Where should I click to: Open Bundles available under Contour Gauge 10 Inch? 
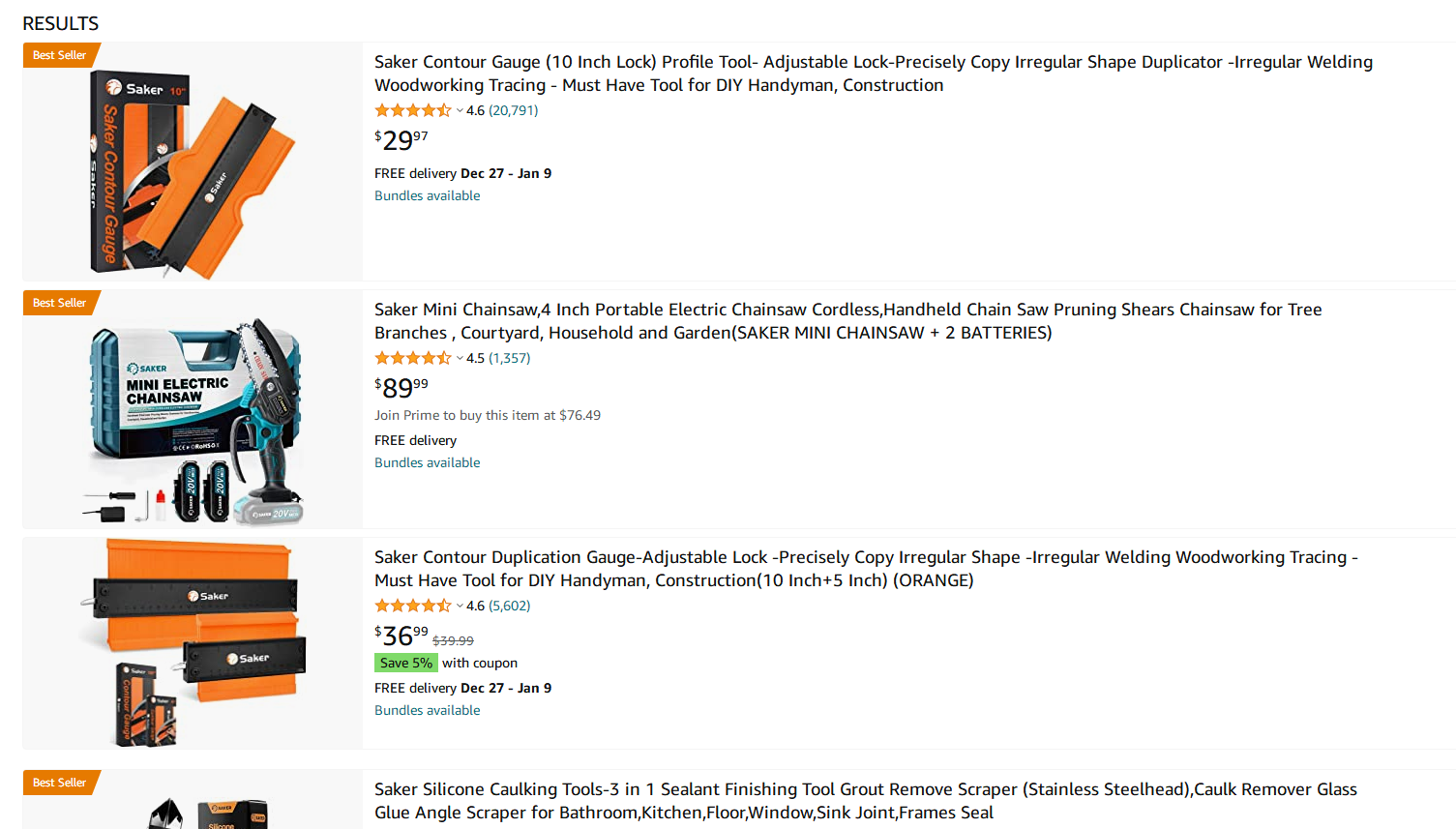tap(428, 195)
